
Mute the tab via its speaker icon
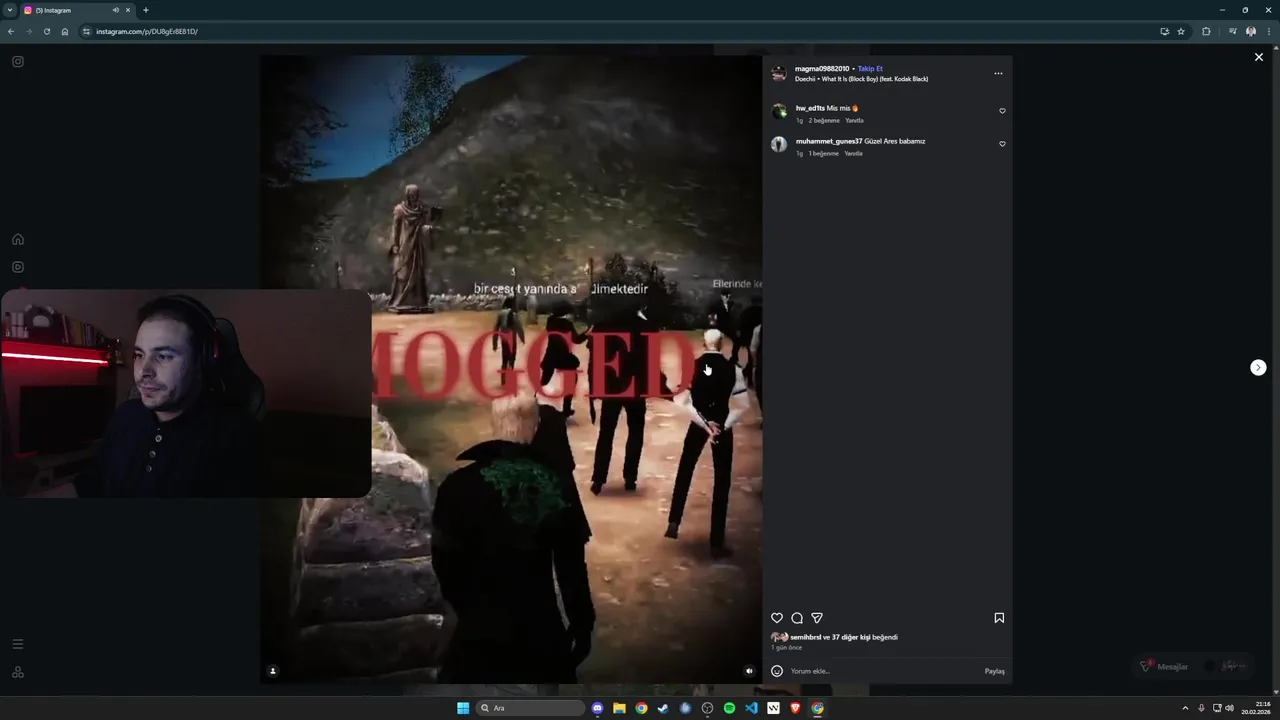click(116, 10)
